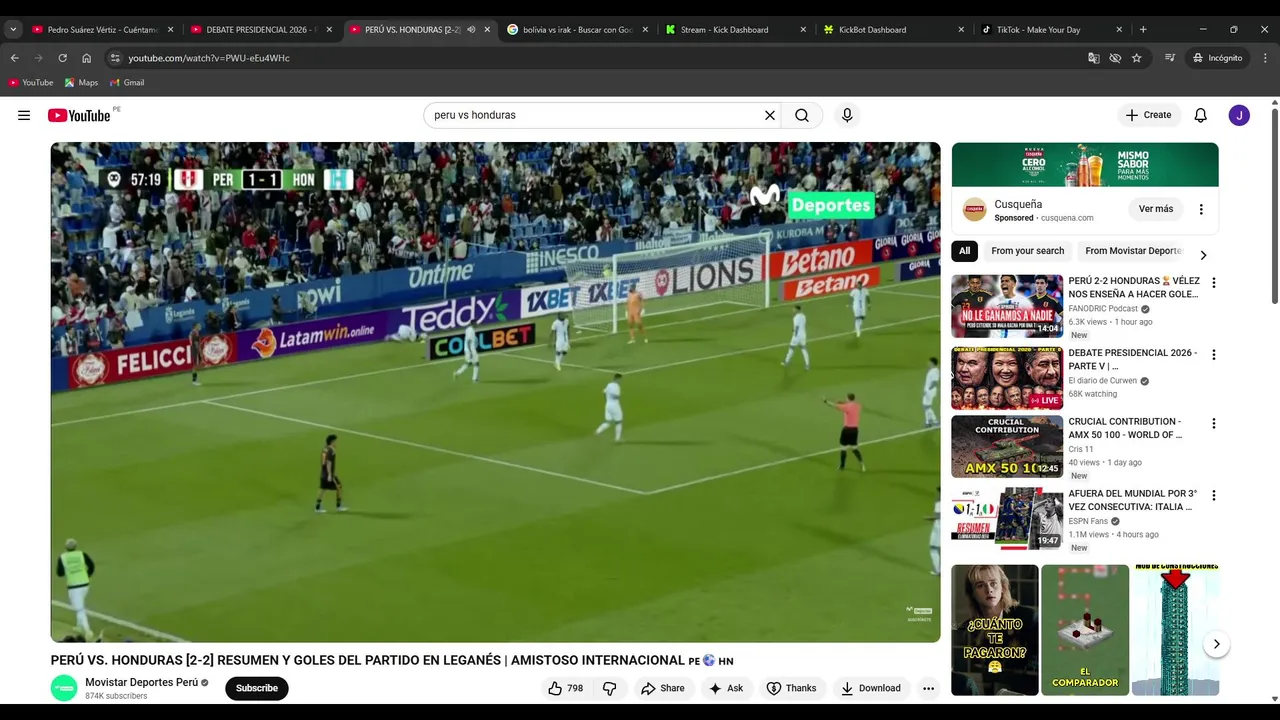This screenshot has height=720, width=1280.
Task: Open the media control toolbar icon
Action: pyautogui.click(x=1170, y=58)
